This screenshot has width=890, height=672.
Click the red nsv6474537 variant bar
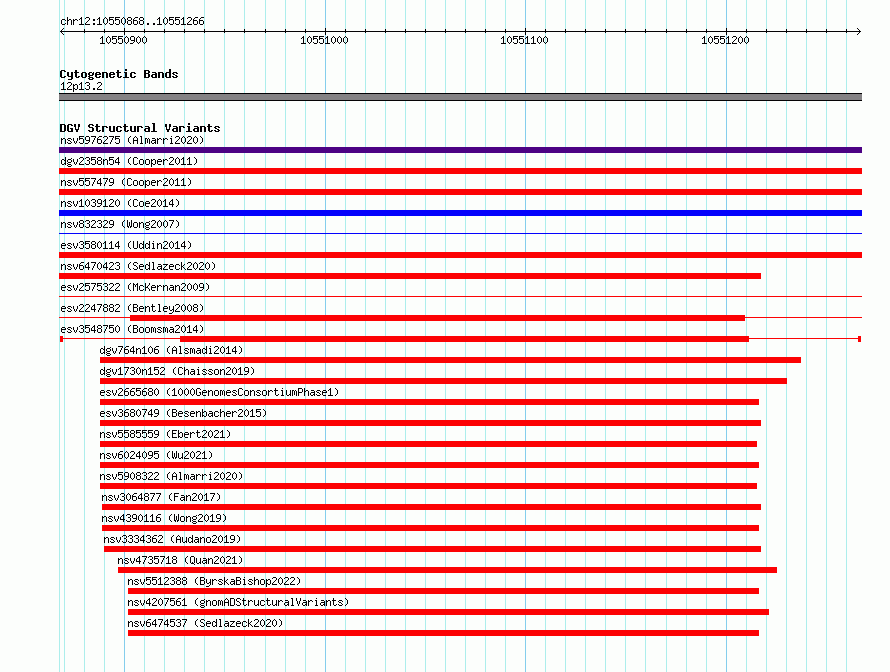point(443,633)
